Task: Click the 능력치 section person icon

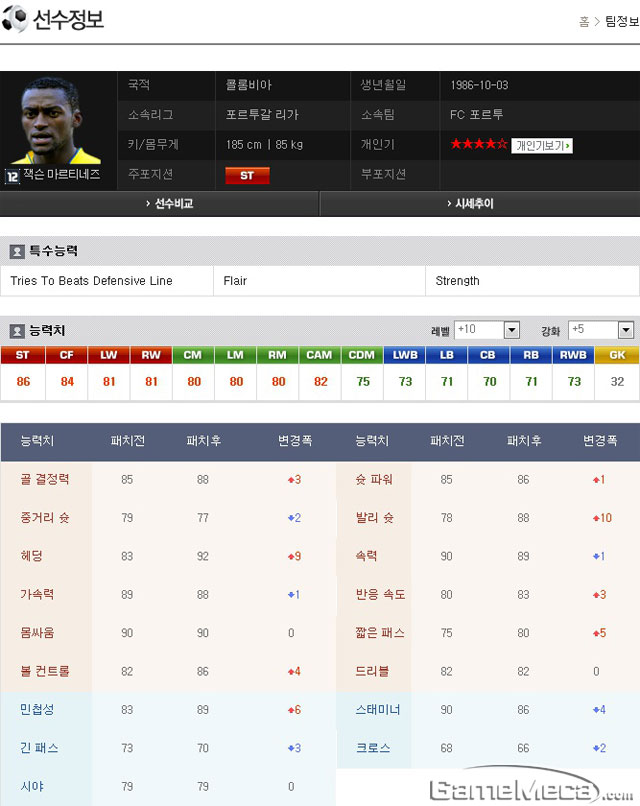Action: point(16,331)
